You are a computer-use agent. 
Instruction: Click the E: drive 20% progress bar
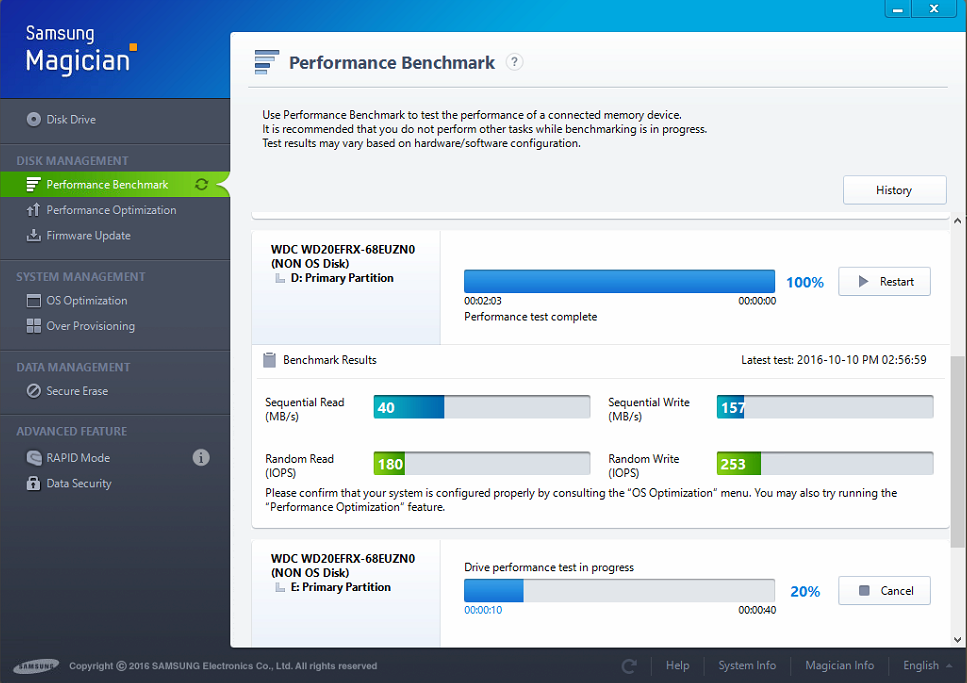[x=619, y=590]
